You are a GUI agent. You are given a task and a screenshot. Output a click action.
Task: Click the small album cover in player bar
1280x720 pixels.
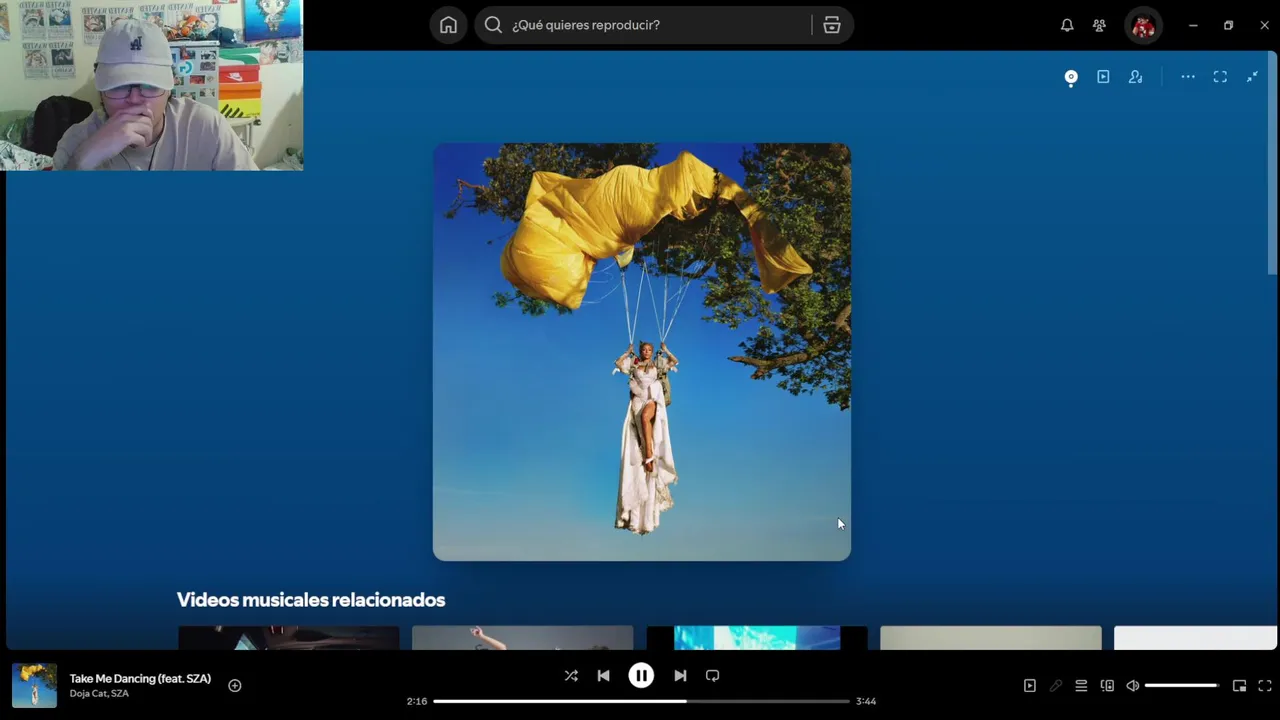click(35, 686)
